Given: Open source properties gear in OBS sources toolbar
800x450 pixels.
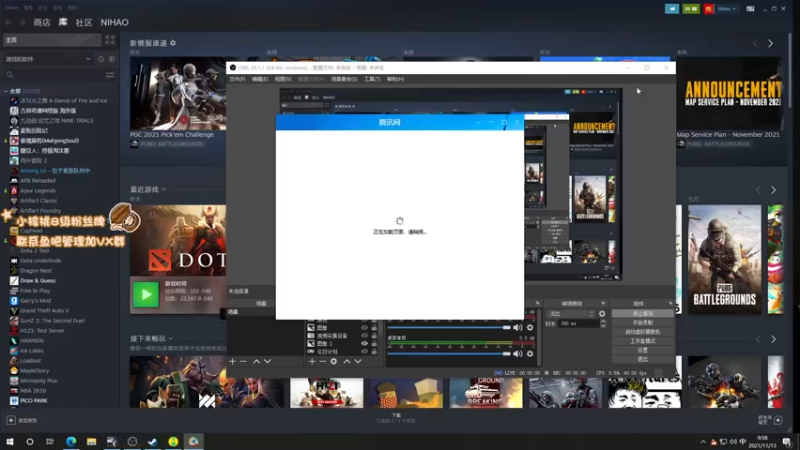Looking at the screenshot, I should click(x=334, y=361).
